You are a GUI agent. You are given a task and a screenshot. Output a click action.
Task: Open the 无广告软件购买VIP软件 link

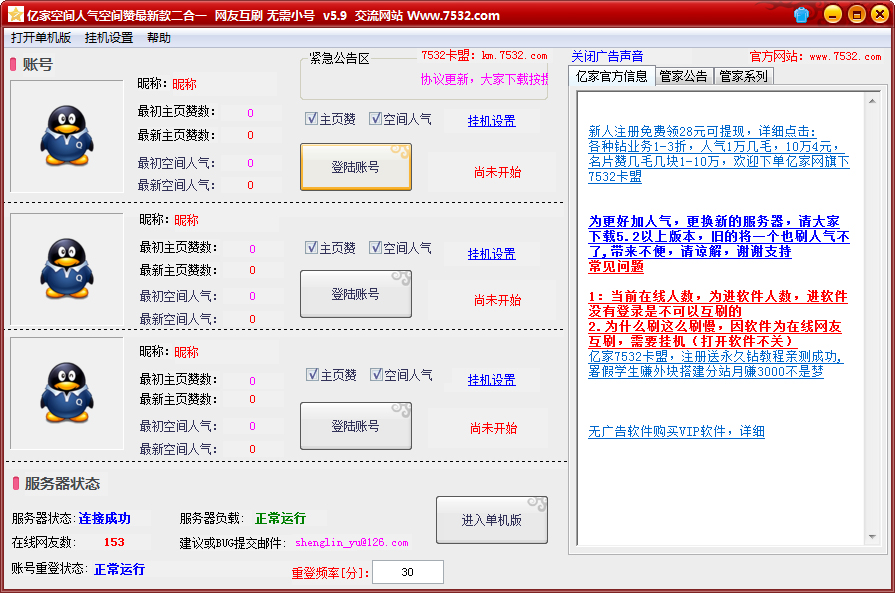pyautogui.click(x=676, y=432)
